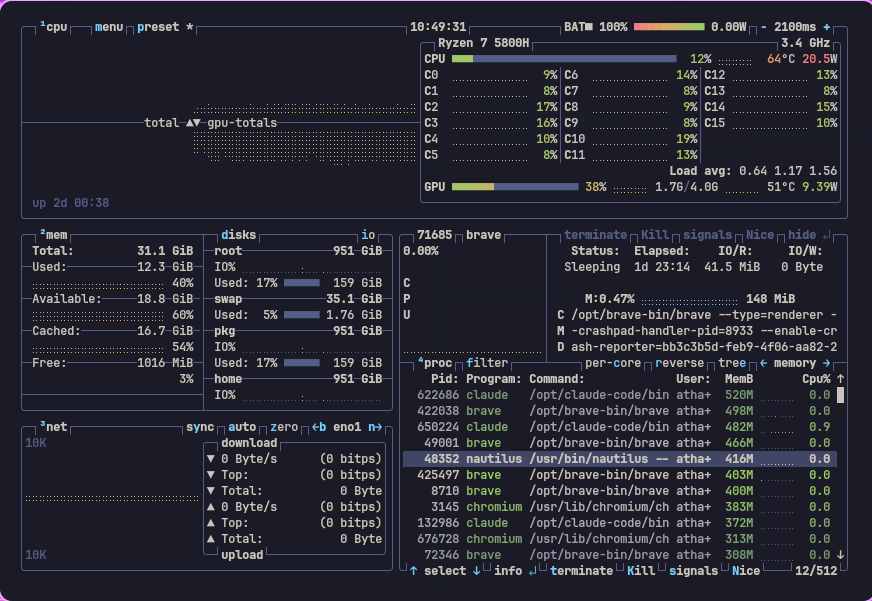Toggle the net box label

[x=53, y=427]
